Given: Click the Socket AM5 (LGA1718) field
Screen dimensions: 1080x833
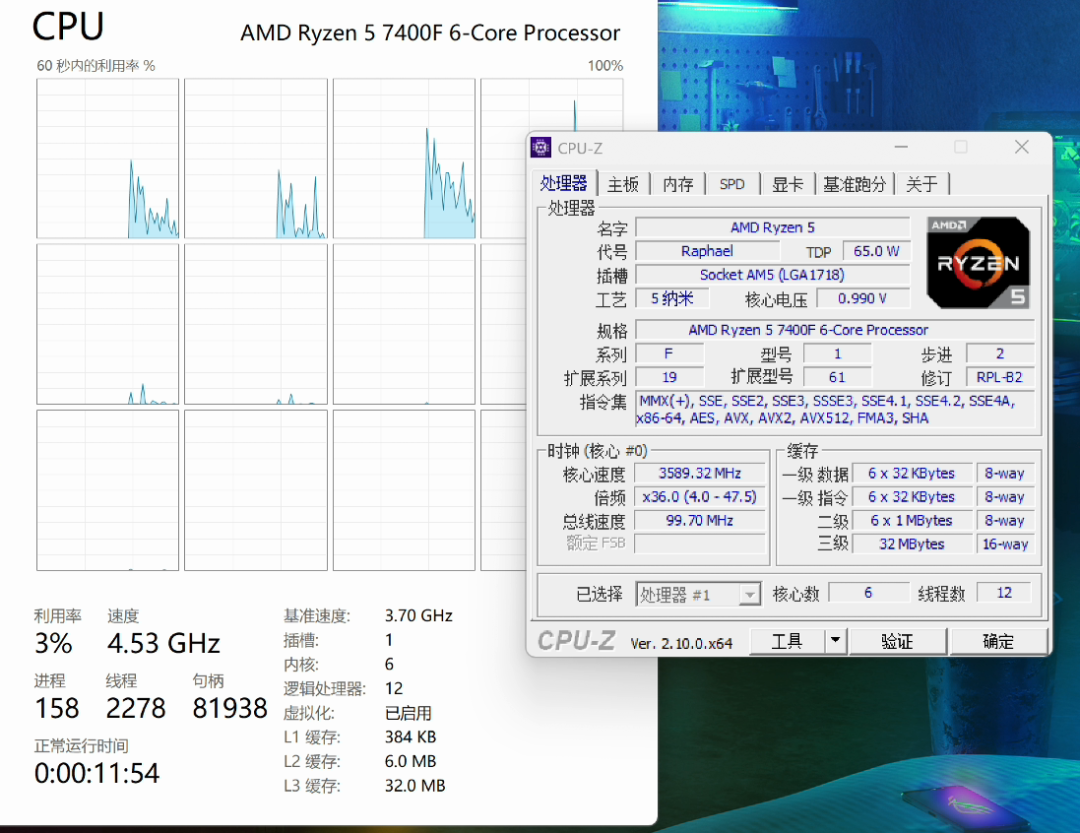Looking at the screenshot, I should (772, 275).
